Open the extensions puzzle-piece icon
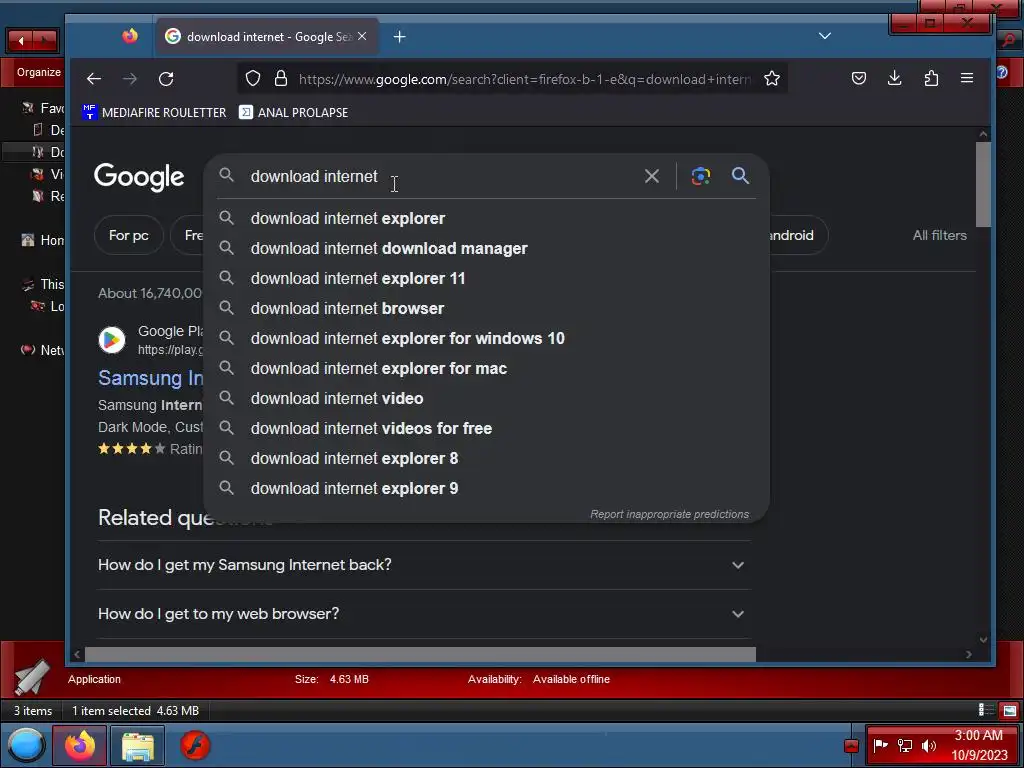 point(931,78)
